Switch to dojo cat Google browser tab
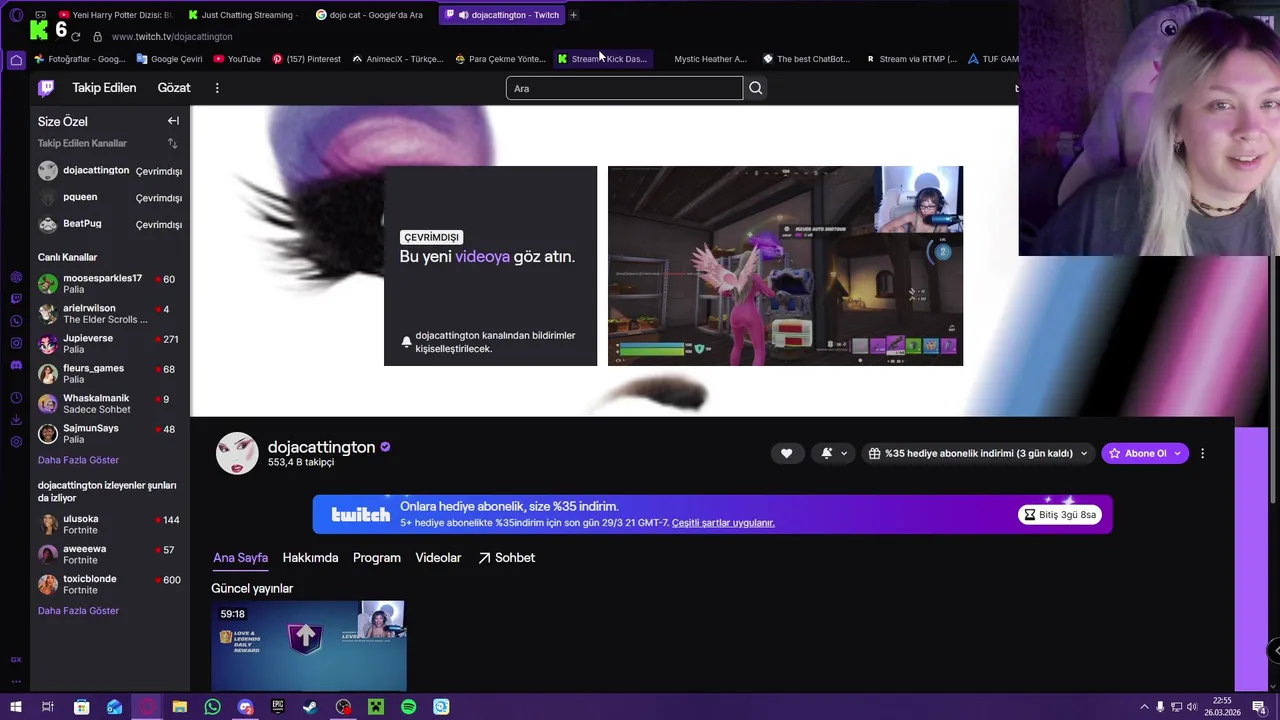The width and height of the screenshot is (1280, 720). pos(370,15)
